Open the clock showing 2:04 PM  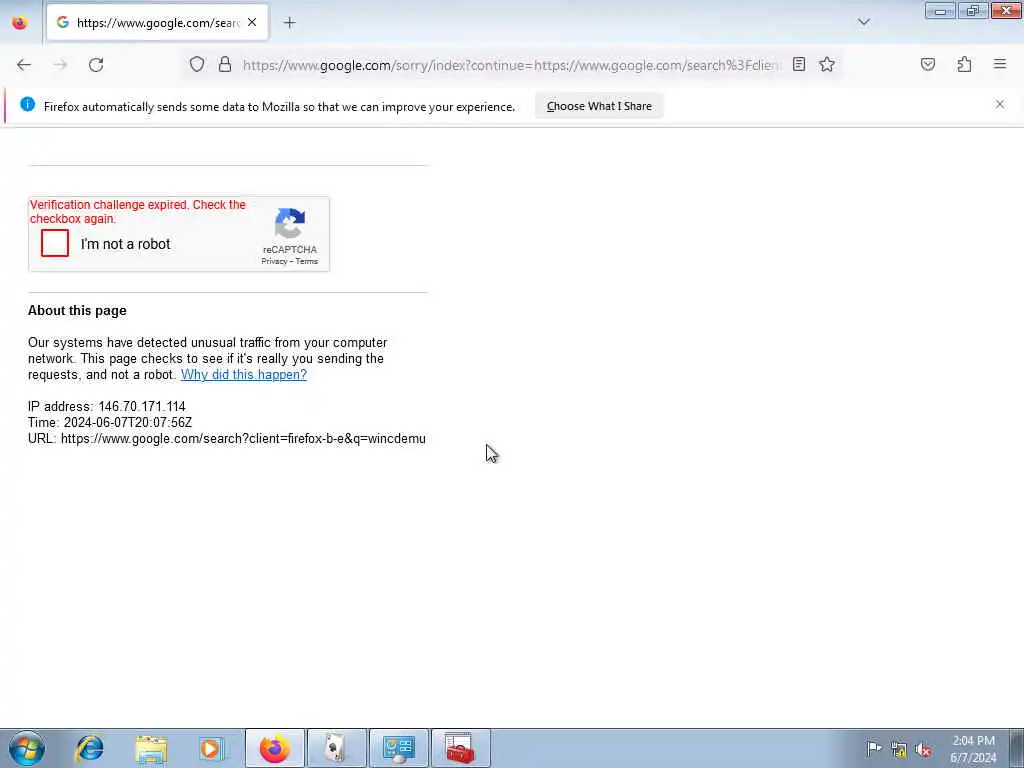[973, 749]
